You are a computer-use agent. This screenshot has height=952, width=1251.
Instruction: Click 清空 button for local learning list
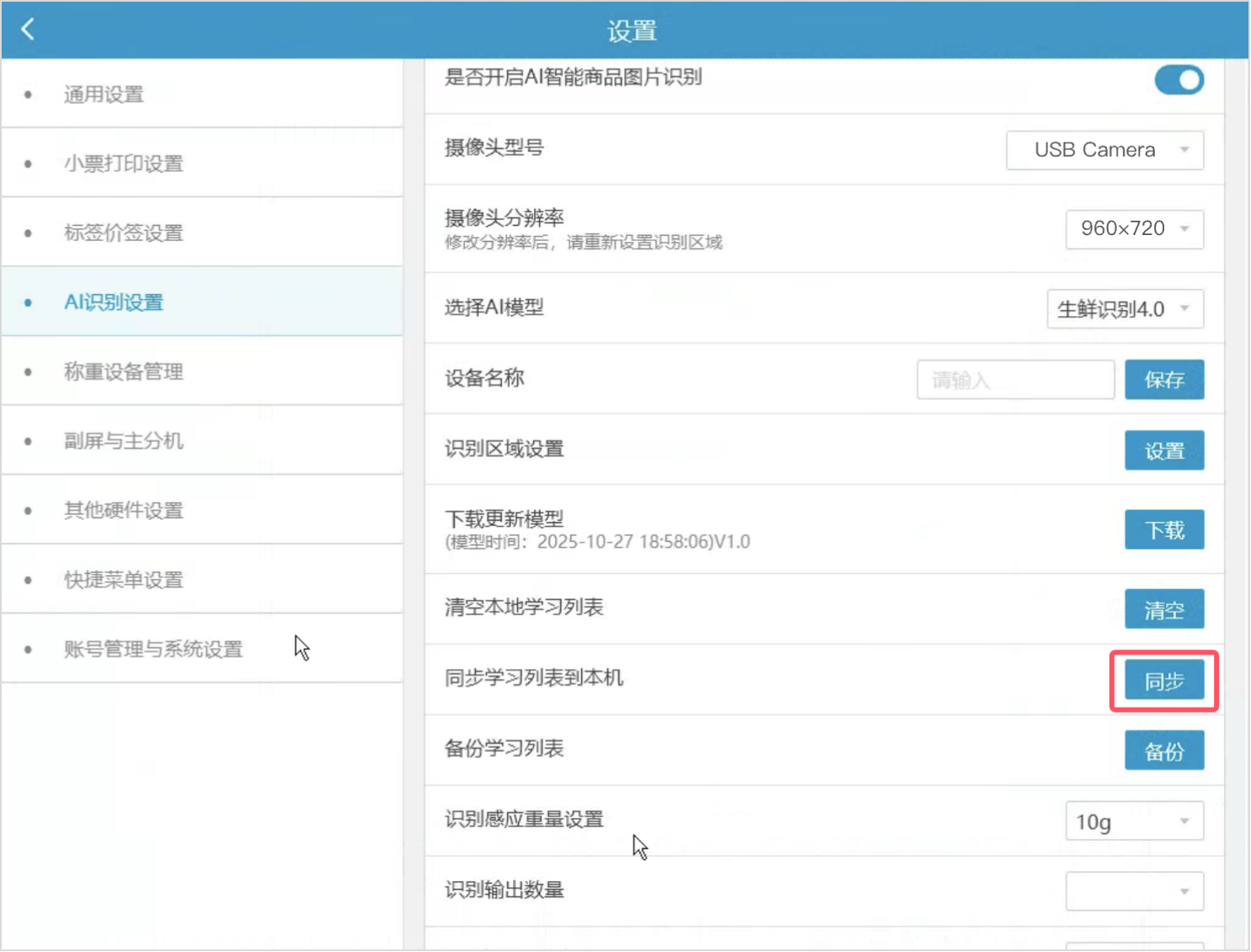click(x=1164, y=609)
